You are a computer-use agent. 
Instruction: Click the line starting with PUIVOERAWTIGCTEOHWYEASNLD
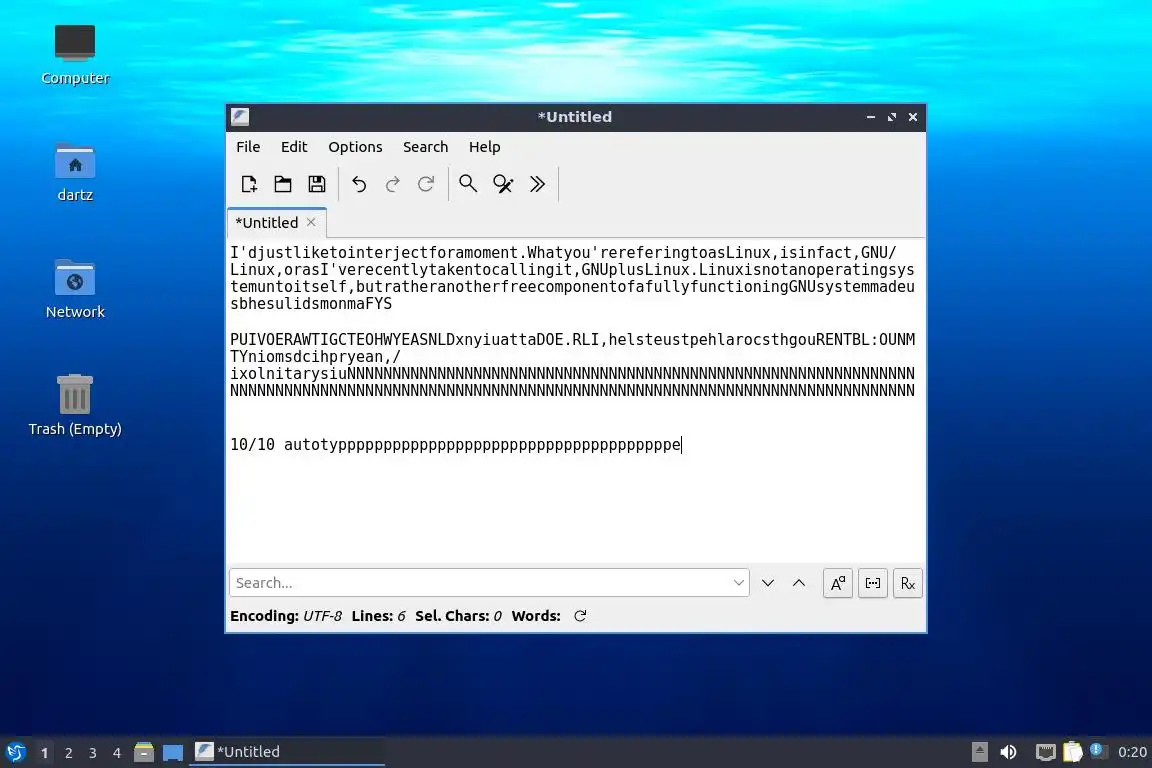(572, 340)
